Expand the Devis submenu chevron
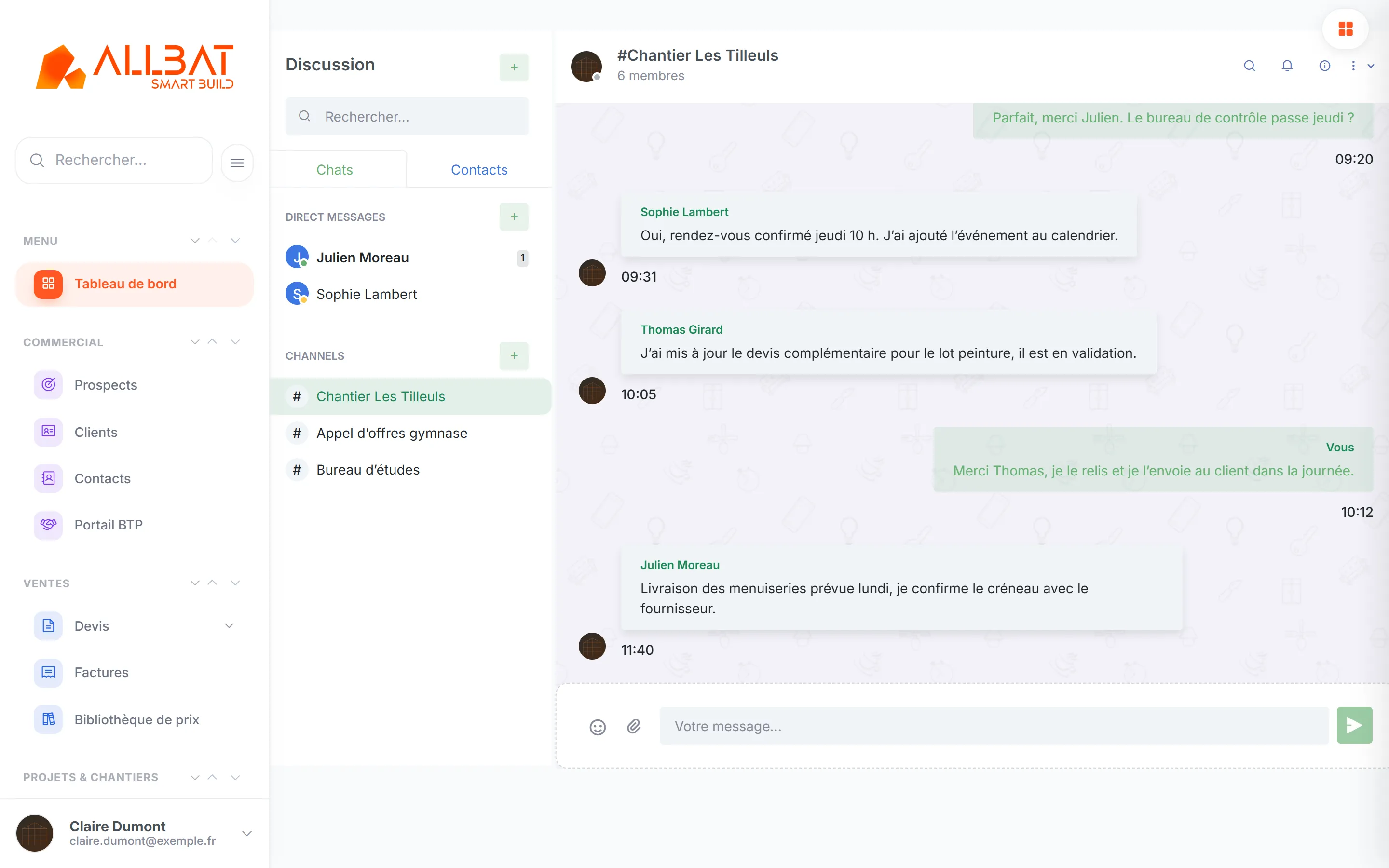This screenshot has width=1389, height=868. 229,626
